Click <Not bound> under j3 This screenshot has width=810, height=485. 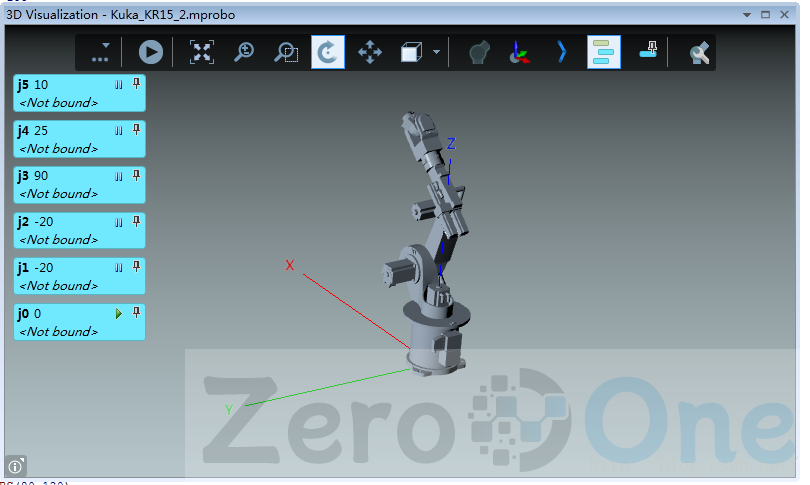point(58,194)
